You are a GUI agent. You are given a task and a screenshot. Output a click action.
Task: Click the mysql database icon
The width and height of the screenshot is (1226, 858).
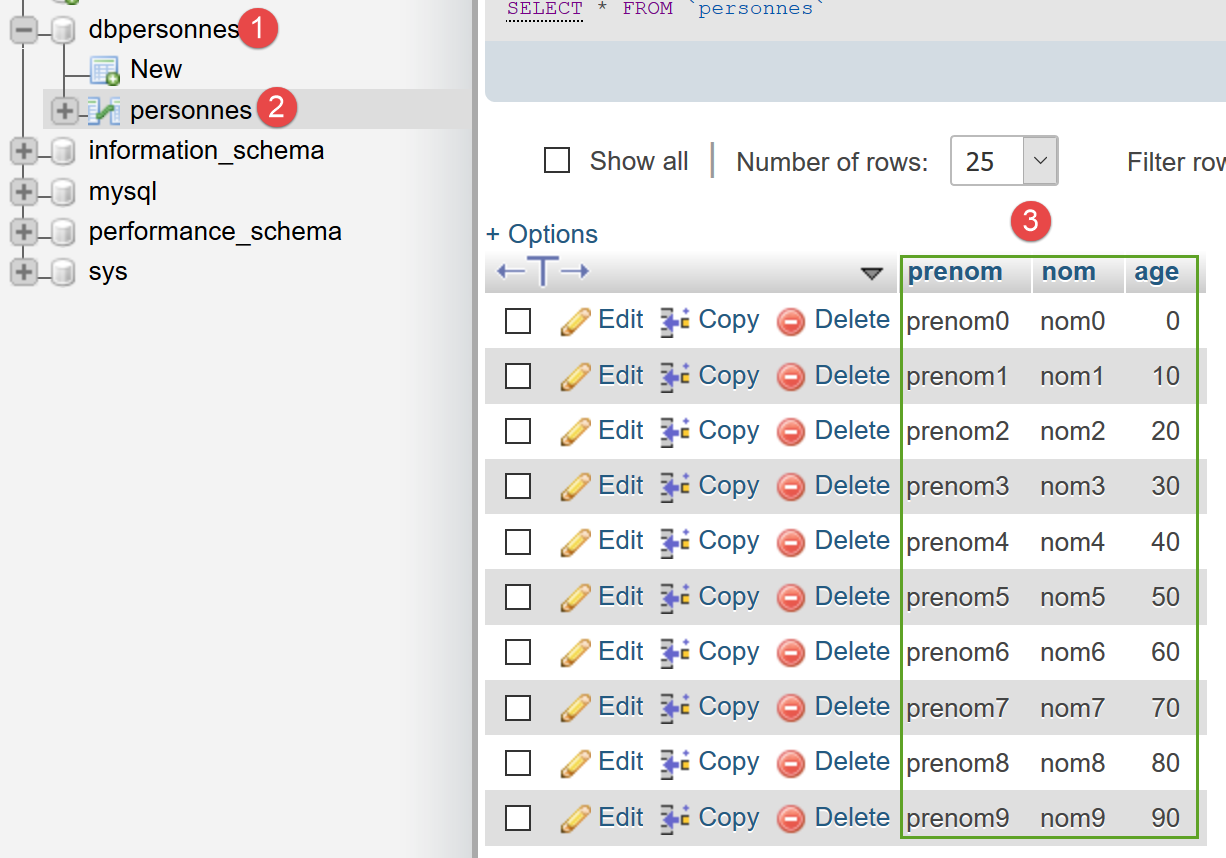pyautogui.click(x=63, y=192)
